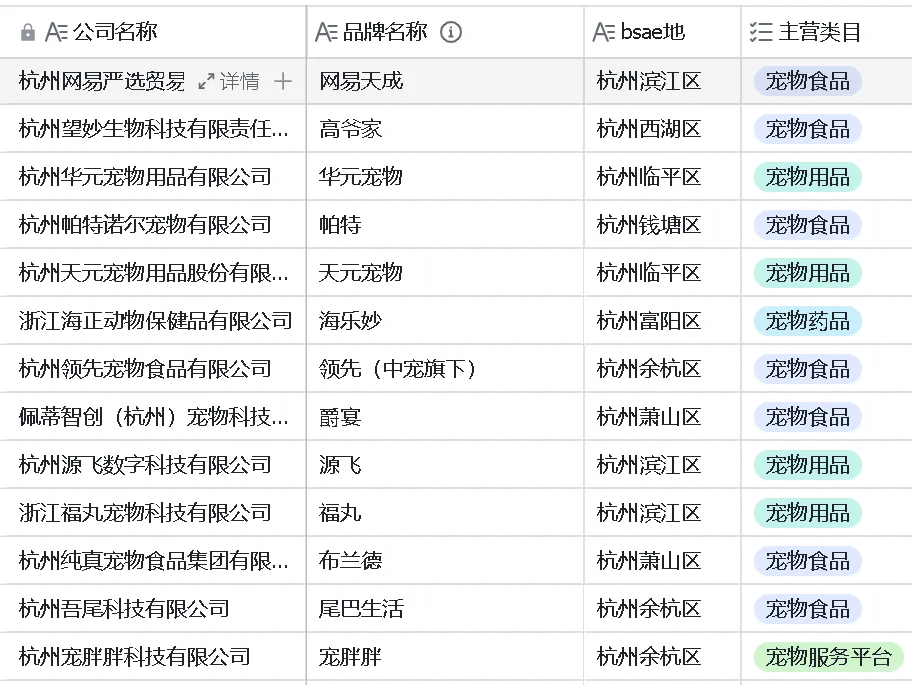
Task: Select brand cell 海乐妙
Action: 445,321
